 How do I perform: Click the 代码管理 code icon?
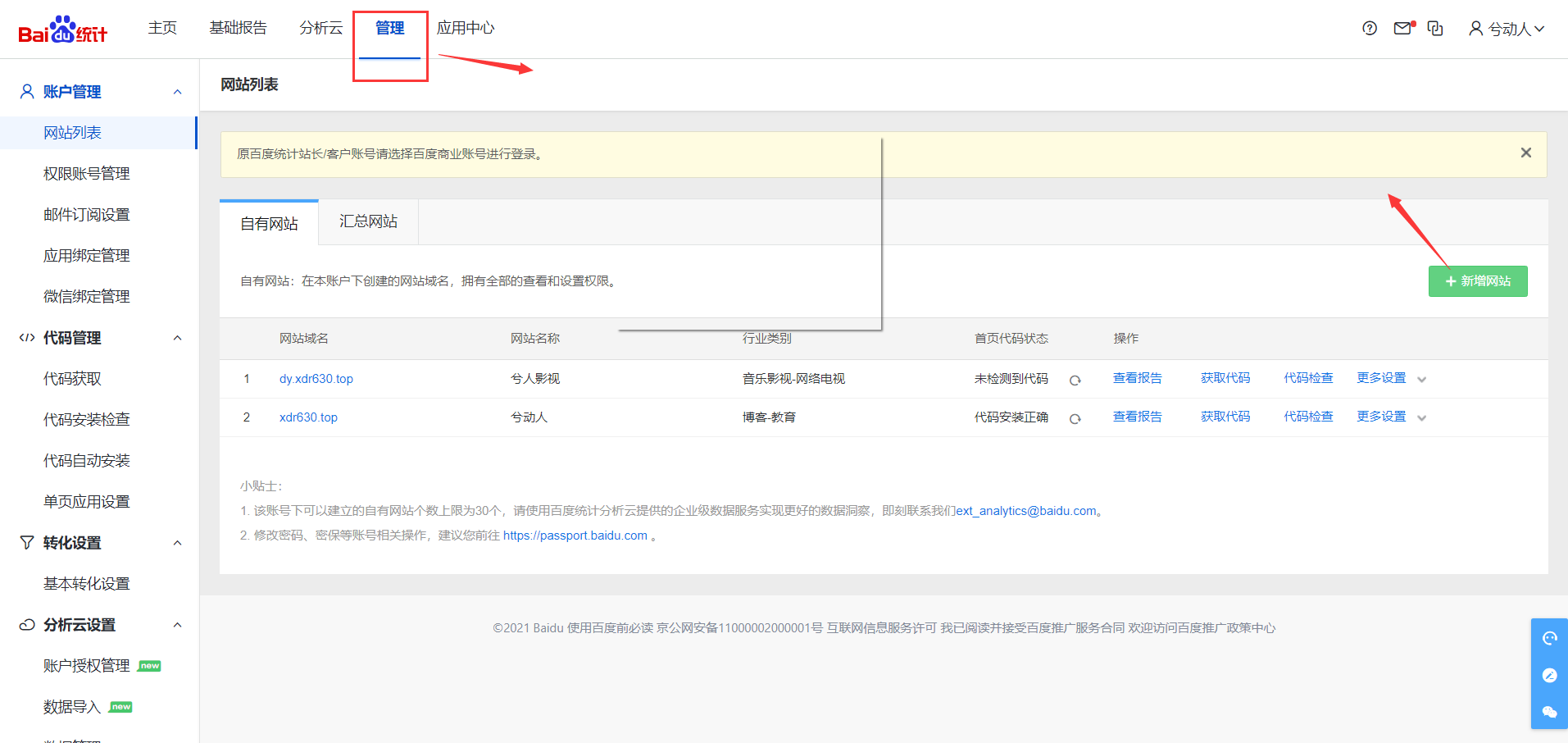(x=27, y=337)
